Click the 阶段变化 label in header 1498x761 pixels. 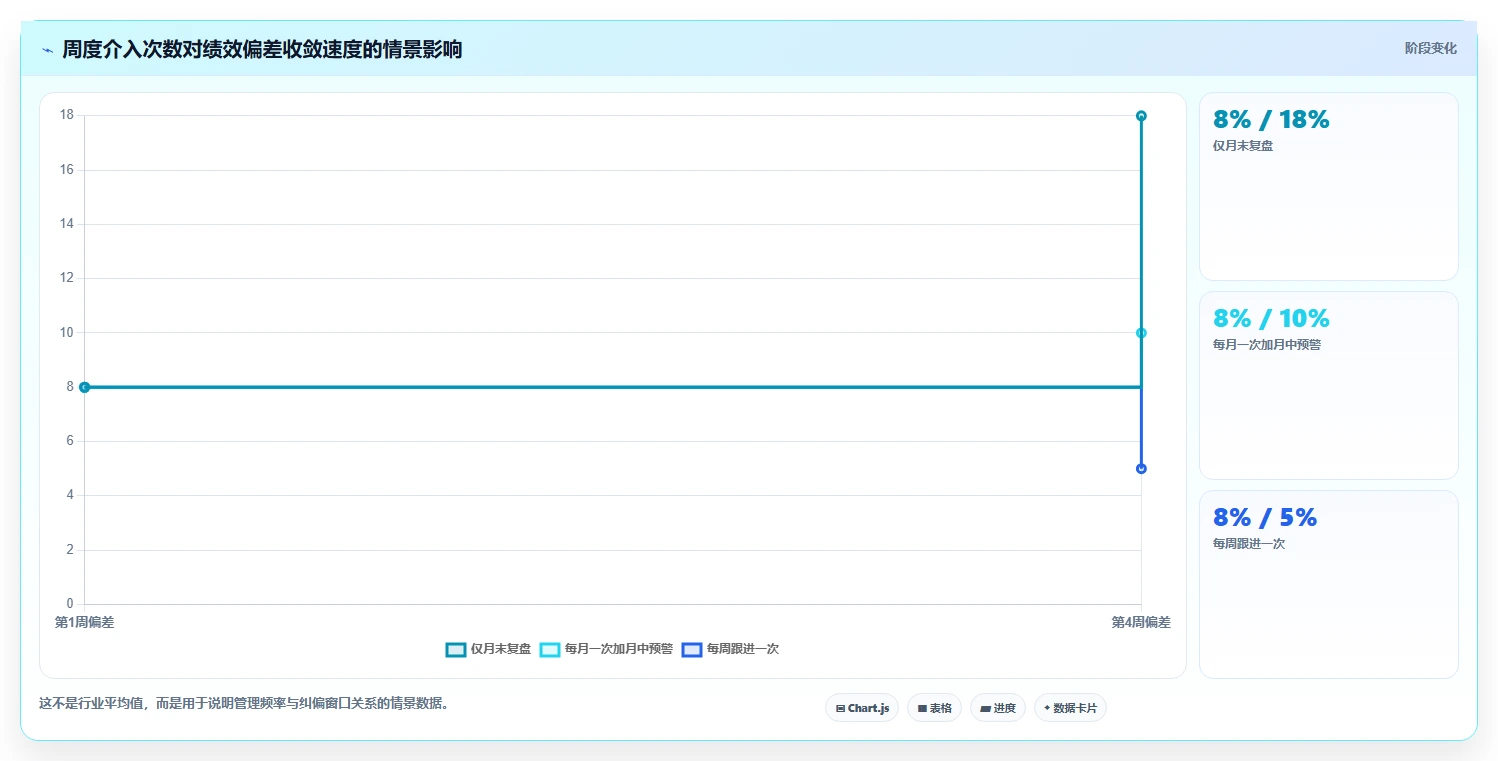click(1430, 48)
